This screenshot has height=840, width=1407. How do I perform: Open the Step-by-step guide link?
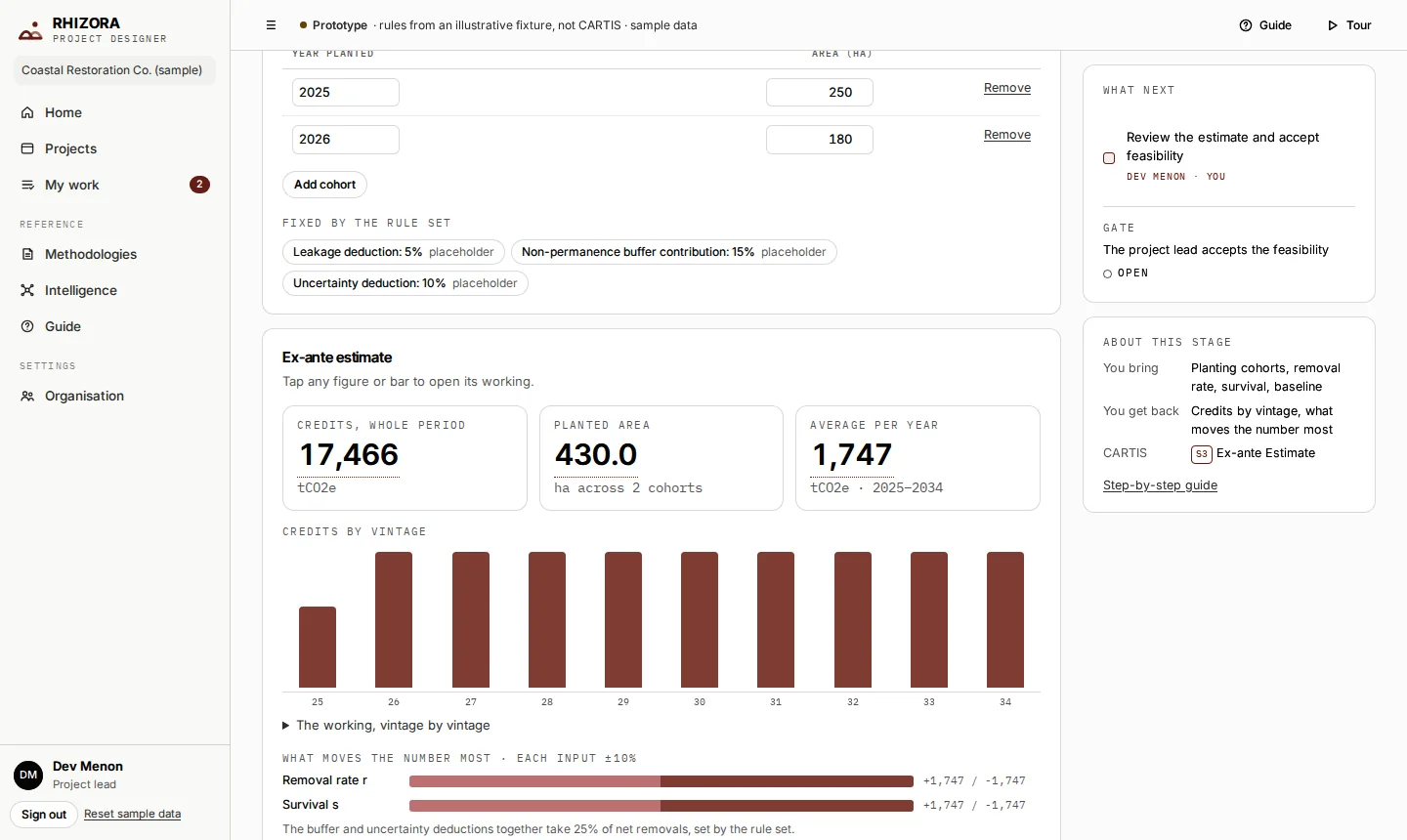(x=1160, y=485)
